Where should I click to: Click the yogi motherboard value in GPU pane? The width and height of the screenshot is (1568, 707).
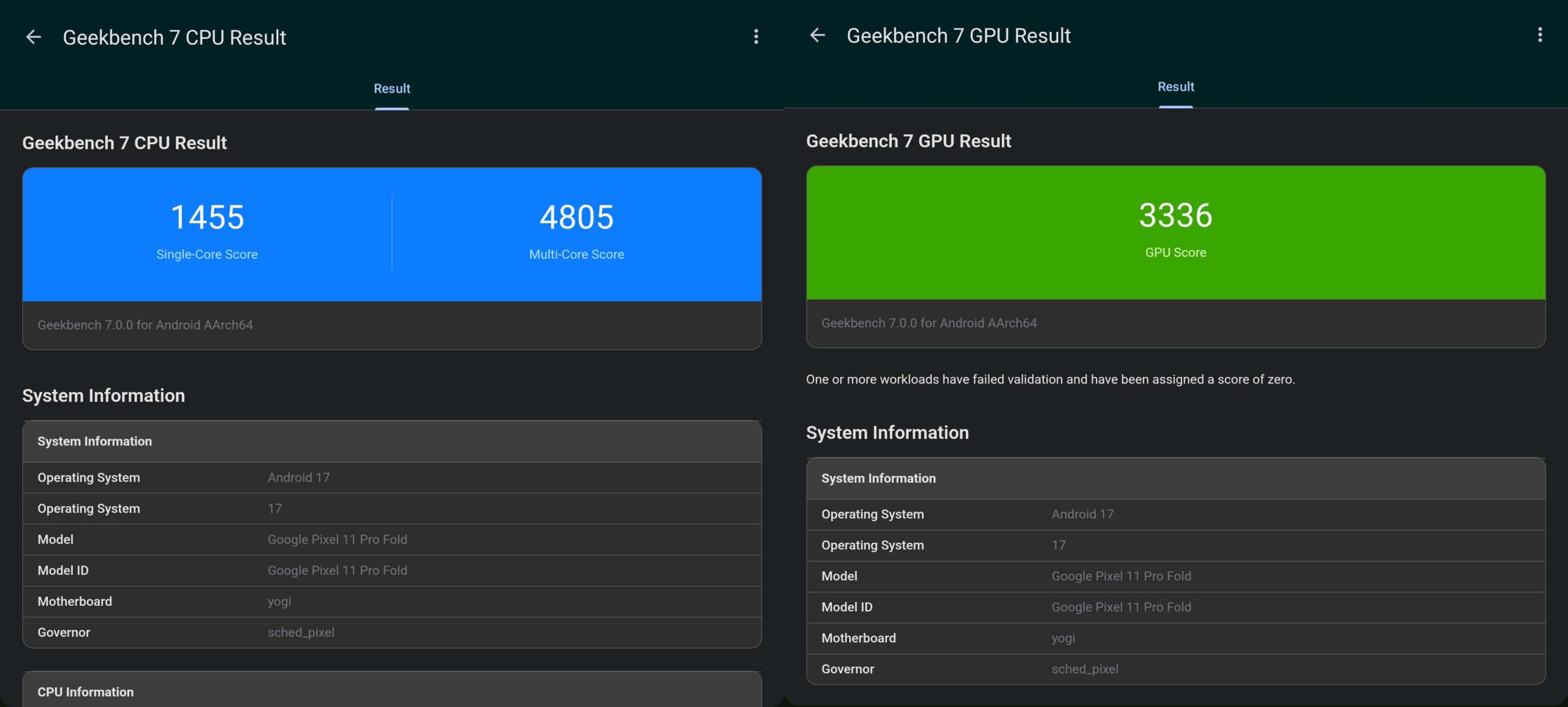[x=1063, y=638]
